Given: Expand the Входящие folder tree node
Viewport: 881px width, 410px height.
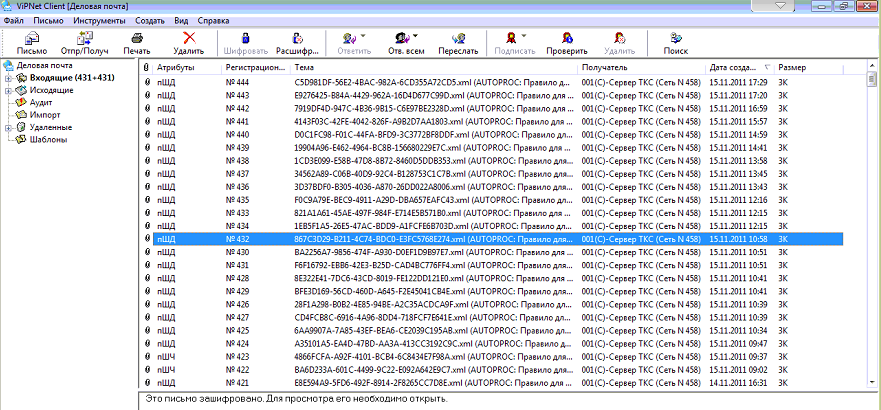Looking at the screenshot, I should click(x=8, y=78).
